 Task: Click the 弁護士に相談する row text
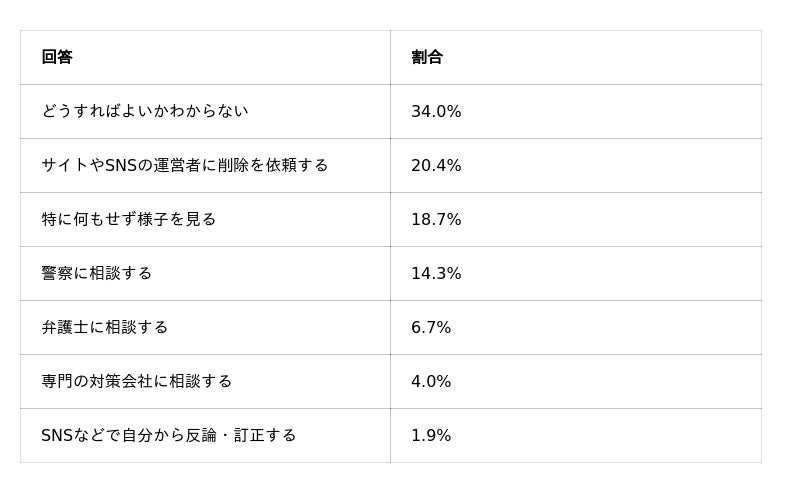tap(105, 327)
